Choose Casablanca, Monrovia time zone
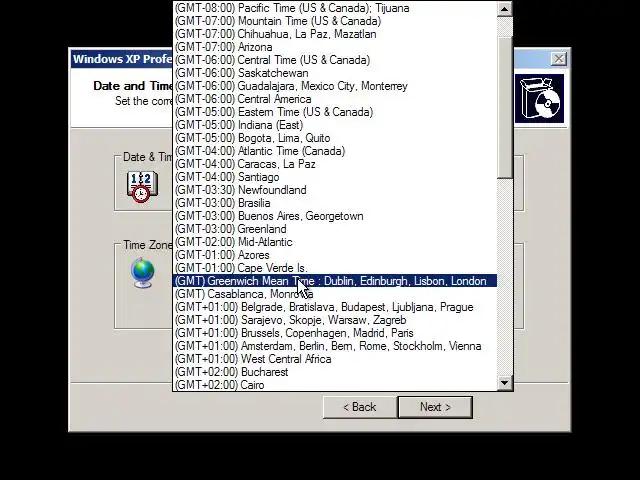 coord(335,294)
